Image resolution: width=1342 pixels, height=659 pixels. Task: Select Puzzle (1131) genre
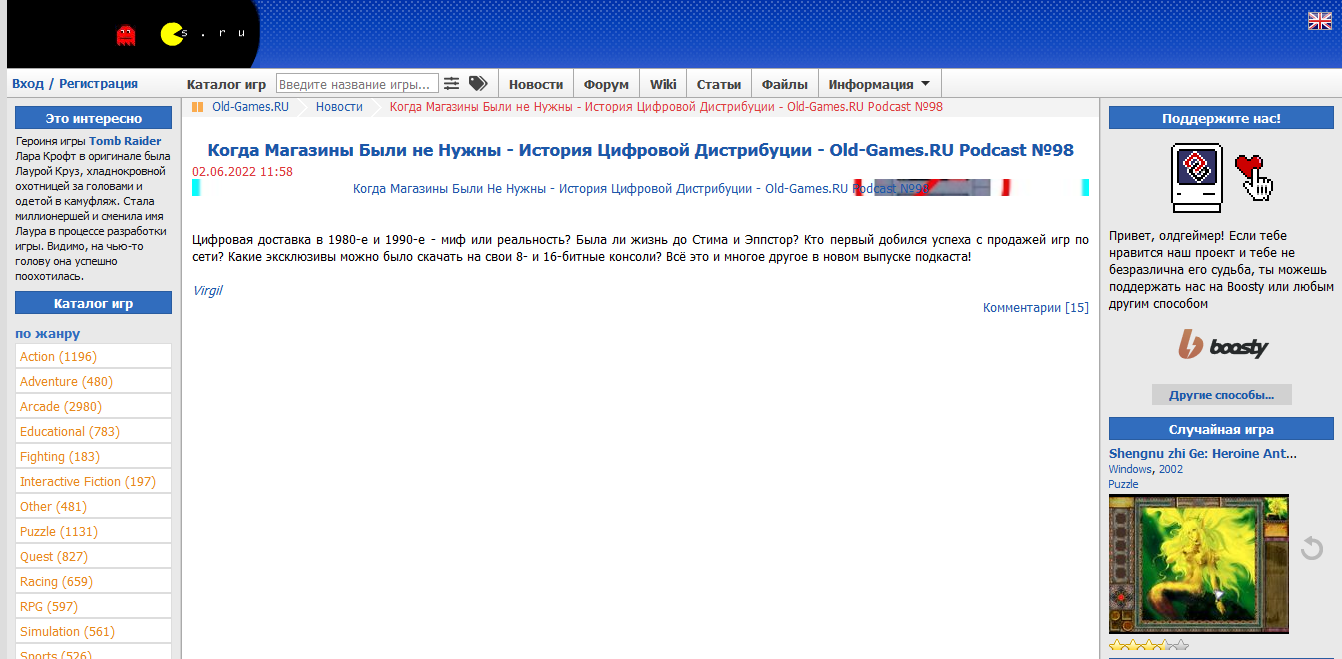click(93, 531)
